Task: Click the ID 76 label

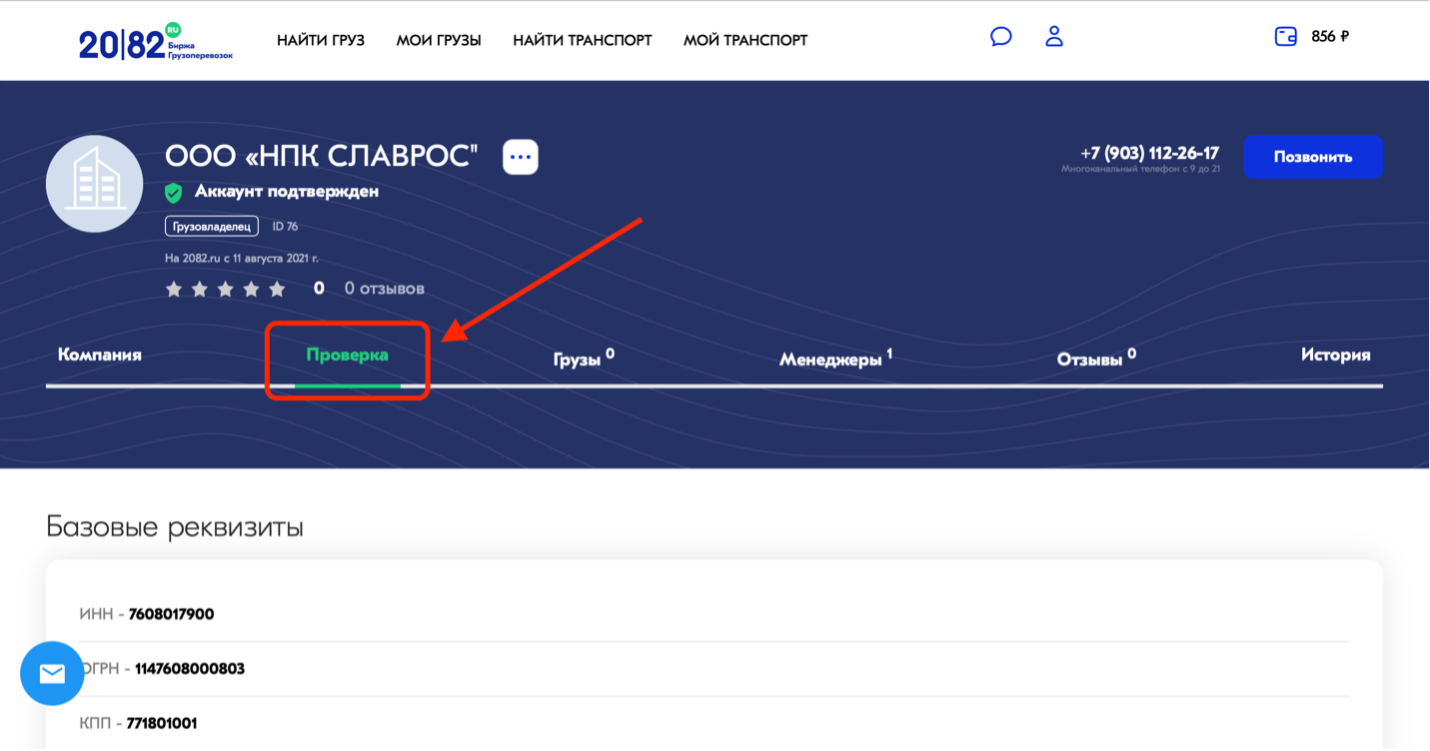Action: (286, 227)
